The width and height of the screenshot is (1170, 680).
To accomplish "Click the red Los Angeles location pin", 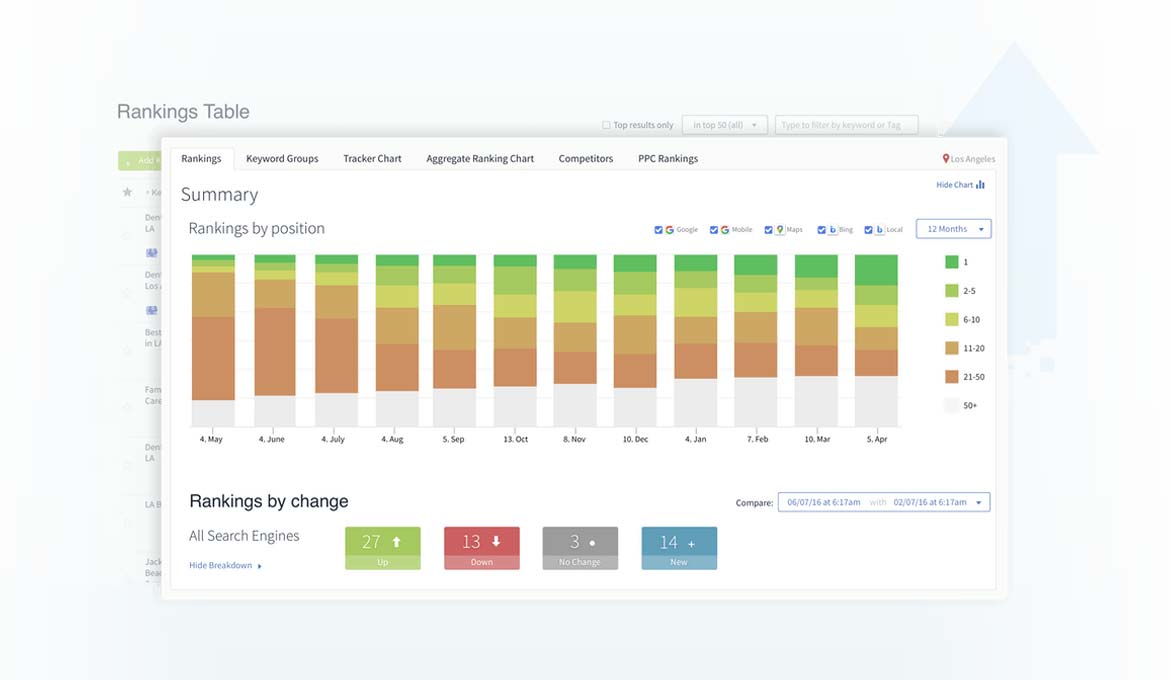I will pyautogui.click(x=945, y=159).
